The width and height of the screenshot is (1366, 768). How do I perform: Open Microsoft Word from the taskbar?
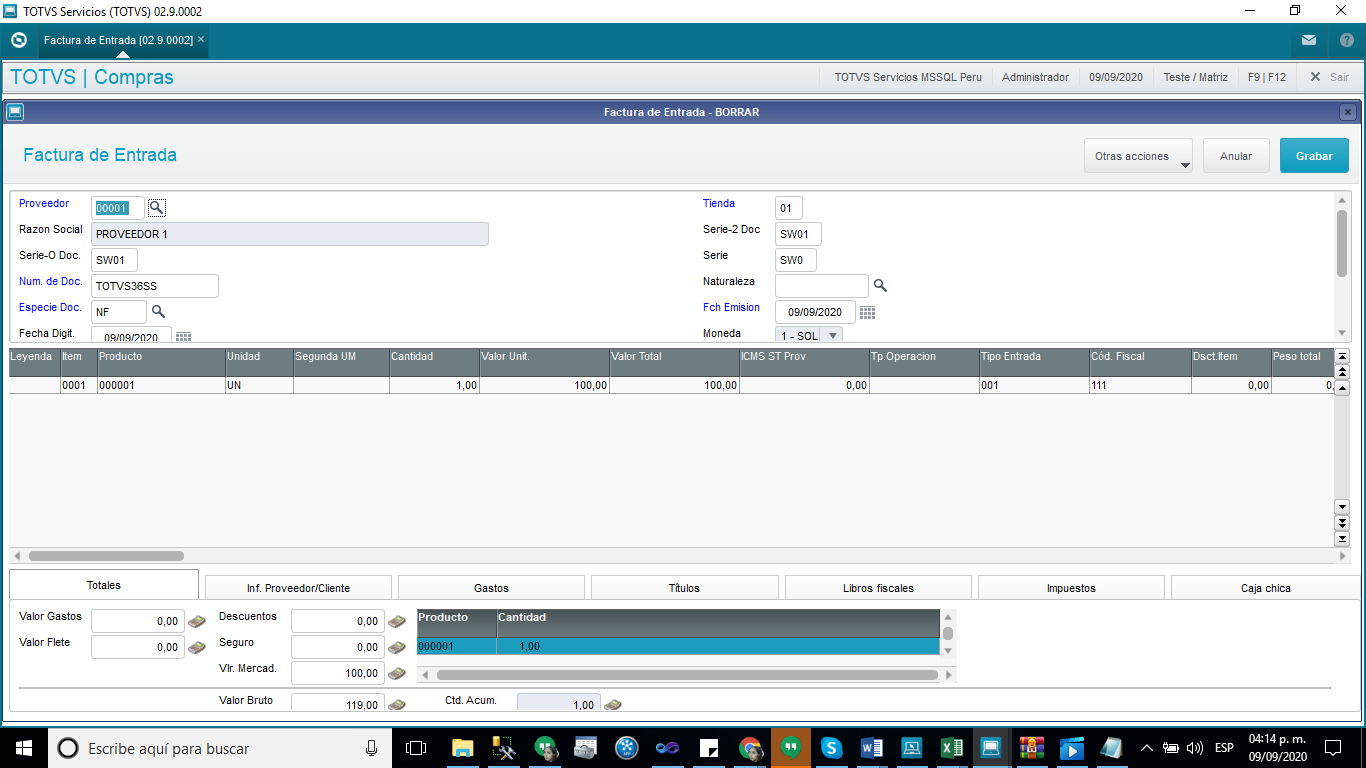[871, 748]
